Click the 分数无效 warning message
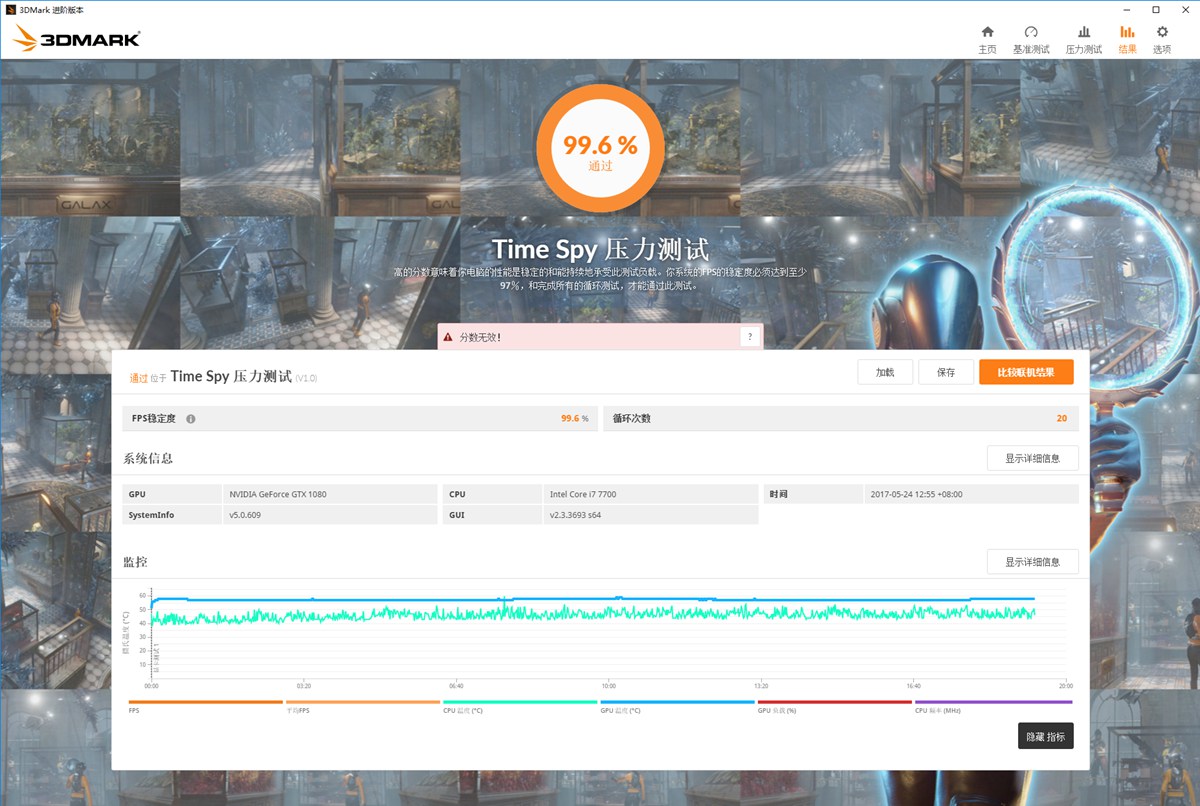The image size is (1200, 806). 479,337
